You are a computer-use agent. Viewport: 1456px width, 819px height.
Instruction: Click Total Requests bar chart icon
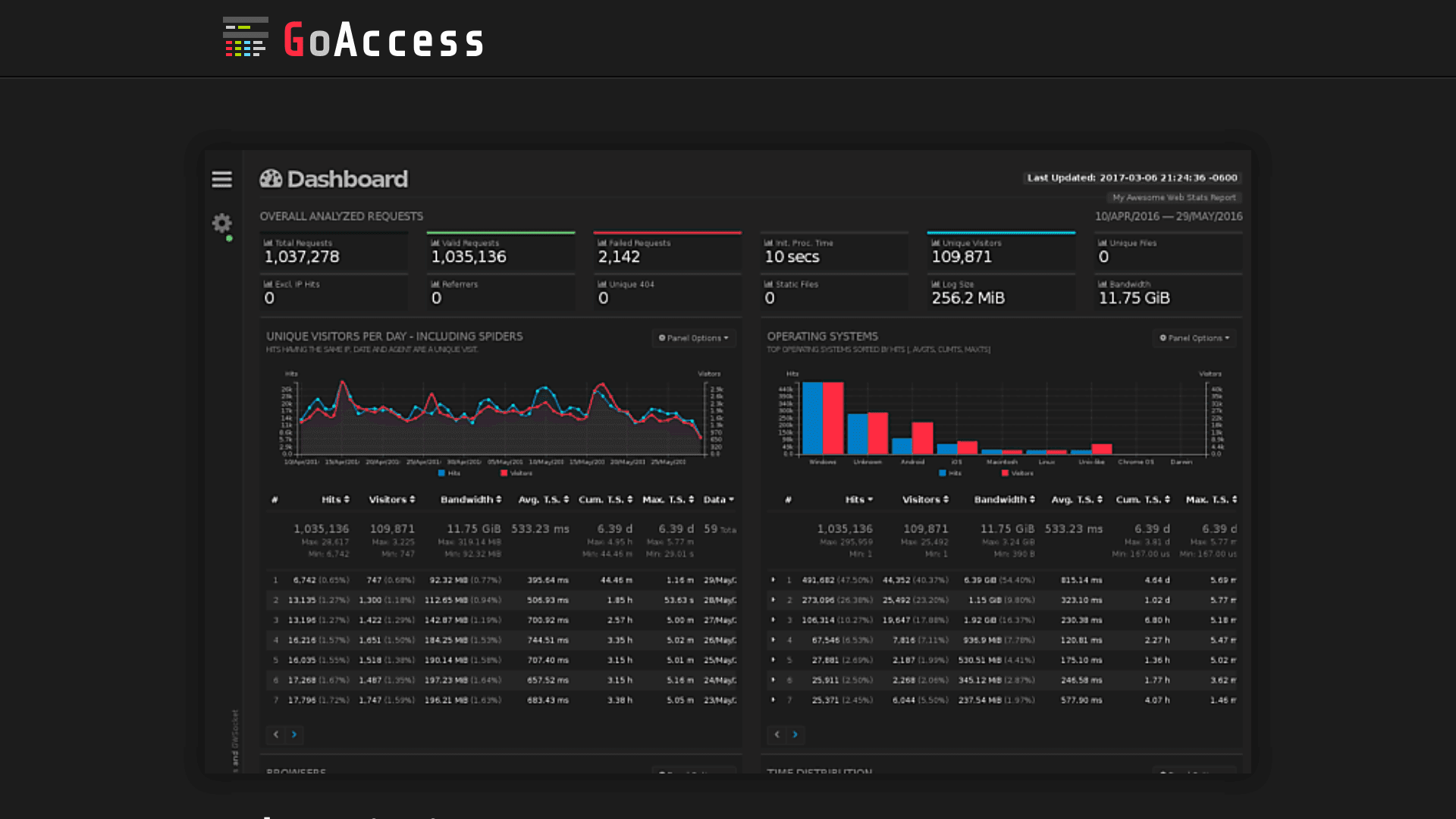pyautogui.click(x=268, y=243)
